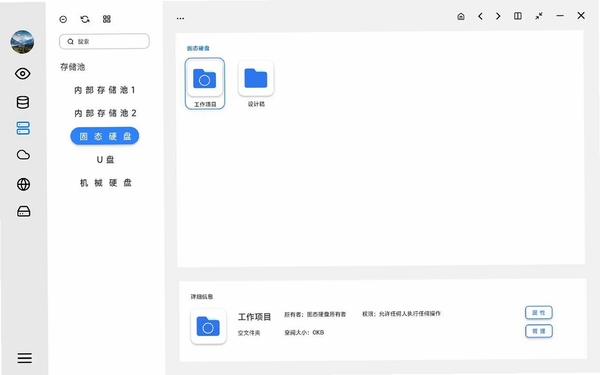600x375 pixels.
Task: Click the 详细信息 details heading
Action: [202, 297]
